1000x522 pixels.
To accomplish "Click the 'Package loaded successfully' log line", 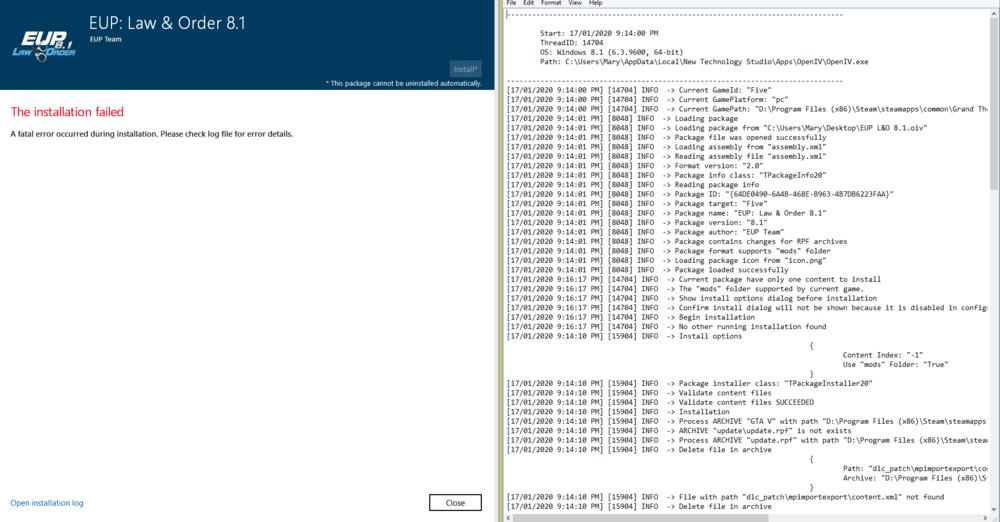I will click(x=647, y=270).
